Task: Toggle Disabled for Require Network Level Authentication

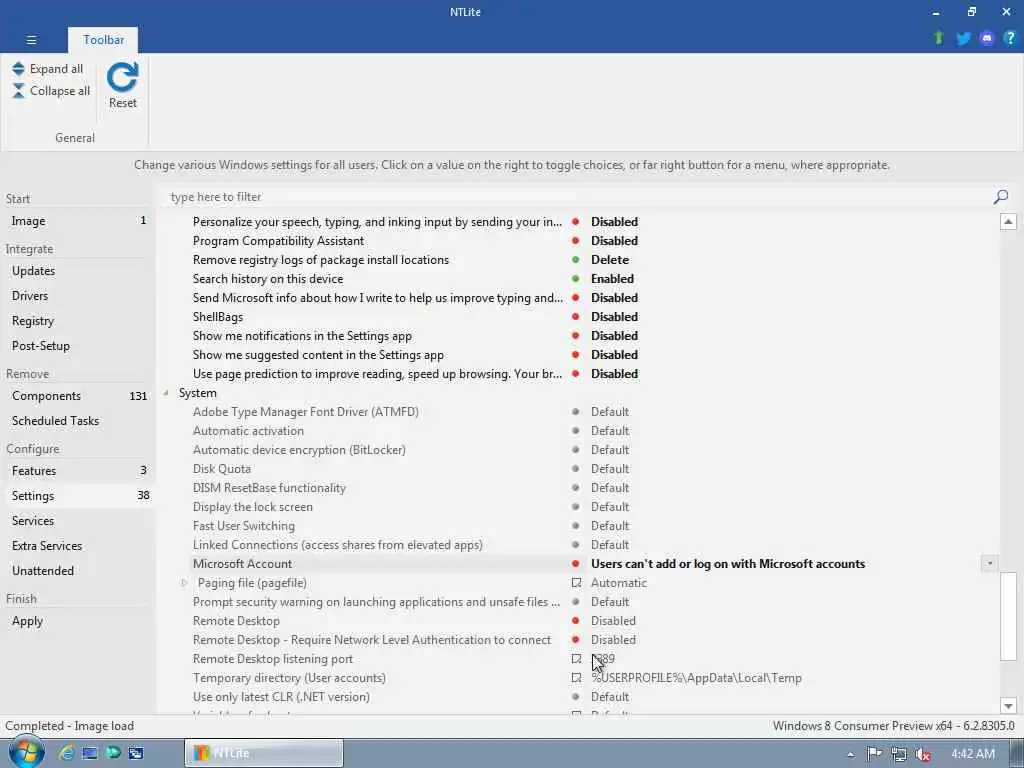Action: click(613, 640)
